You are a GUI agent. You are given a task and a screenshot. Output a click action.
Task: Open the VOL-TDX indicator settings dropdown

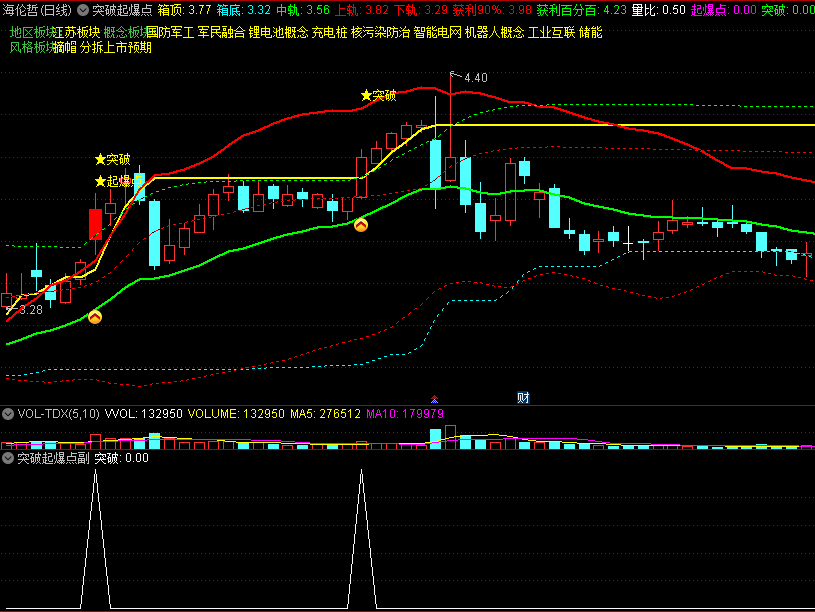pyautogui.click(x=8, y=414)
